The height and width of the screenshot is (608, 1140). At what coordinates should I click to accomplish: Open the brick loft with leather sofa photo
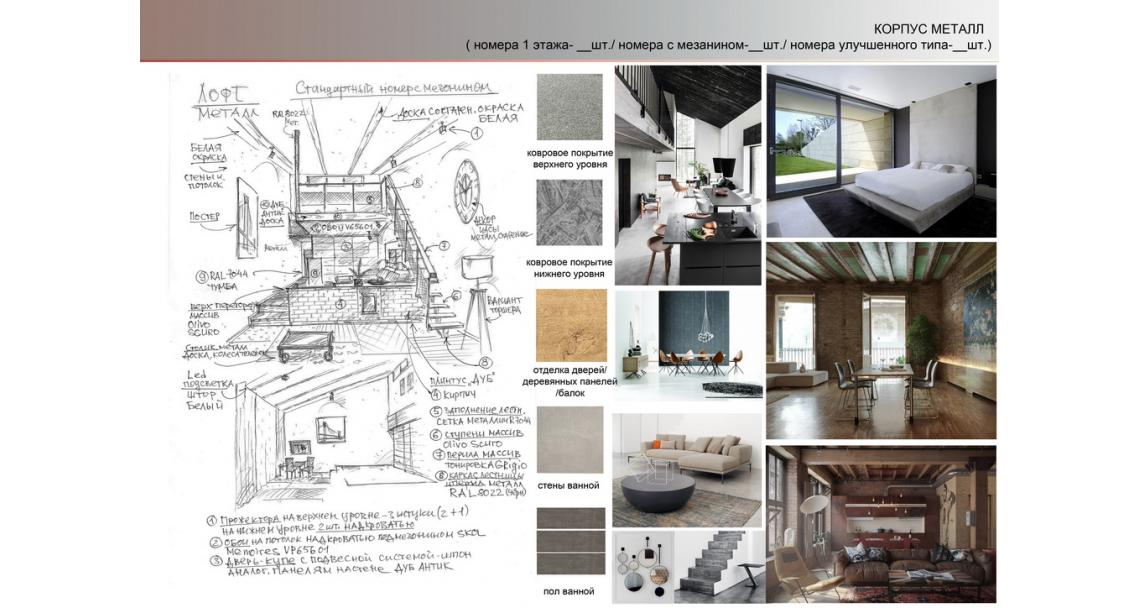pos(881,524)
